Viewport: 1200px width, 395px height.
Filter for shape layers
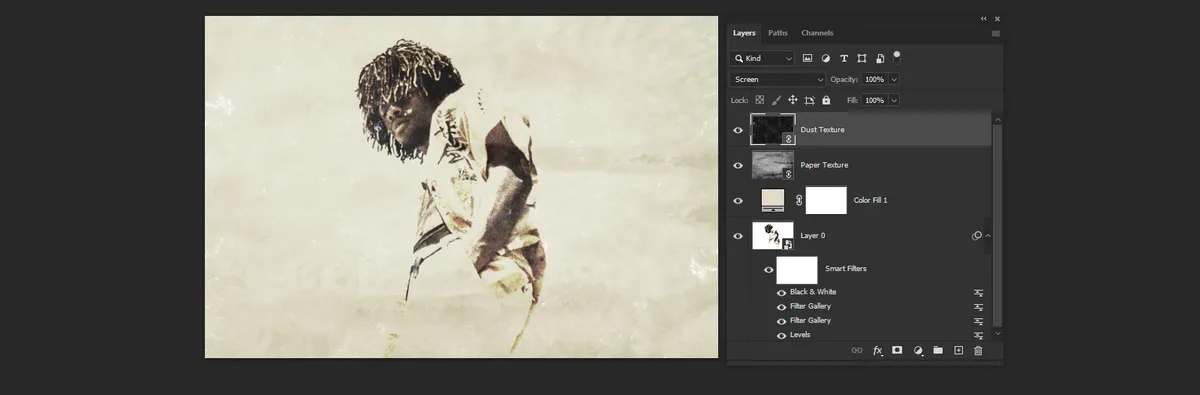[862, 59]
